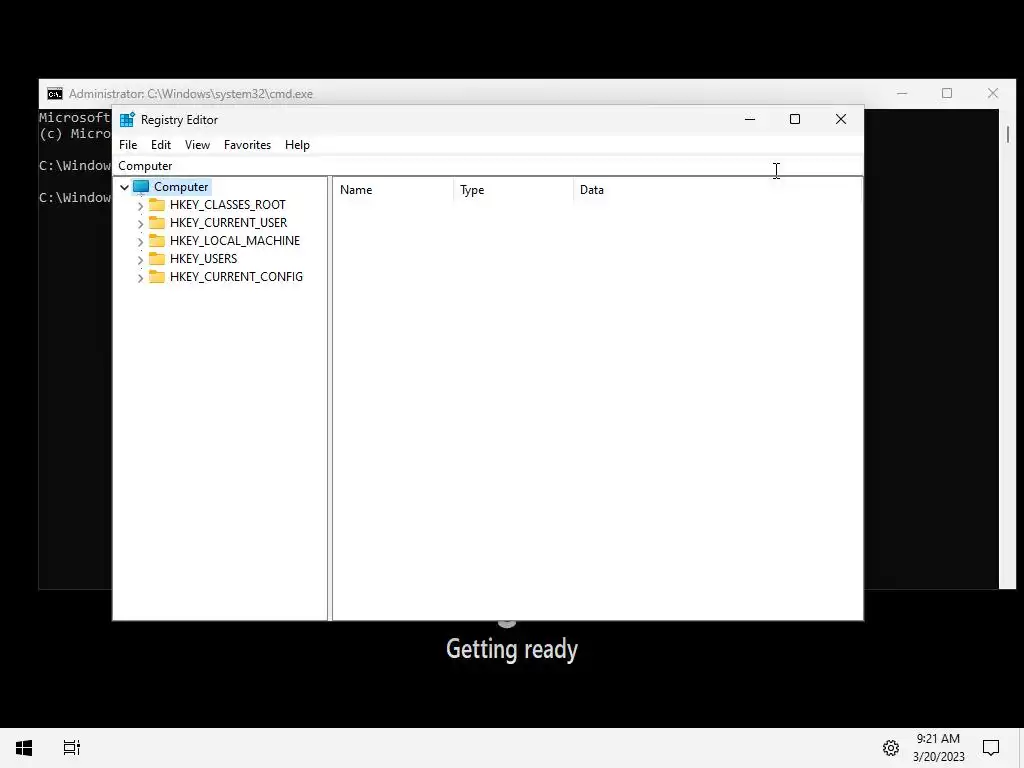Click the Name column header
Screen dimensions: 1024x768
click(x=393, y=190)
